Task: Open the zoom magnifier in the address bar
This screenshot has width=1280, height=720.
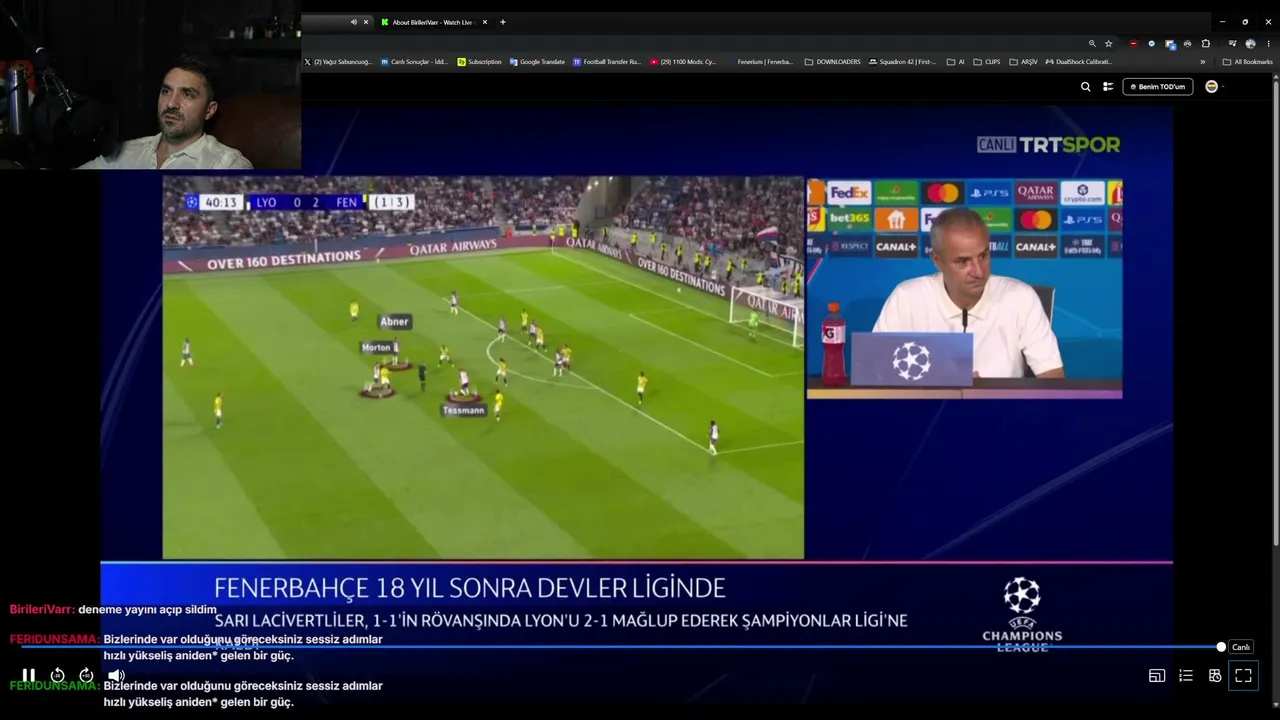Action: point(1093,44)
